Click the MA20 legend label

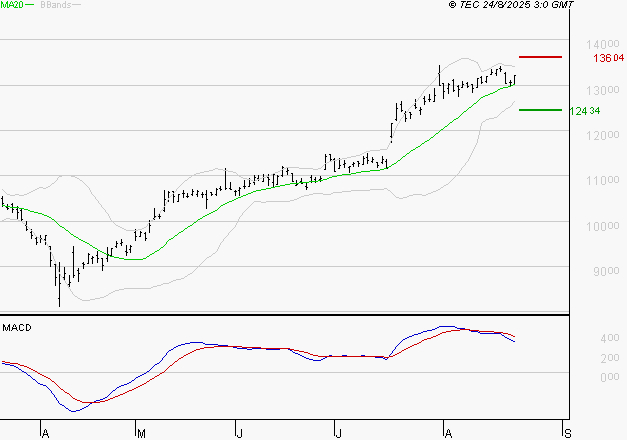pyautogui.click(x=12, y=5)
